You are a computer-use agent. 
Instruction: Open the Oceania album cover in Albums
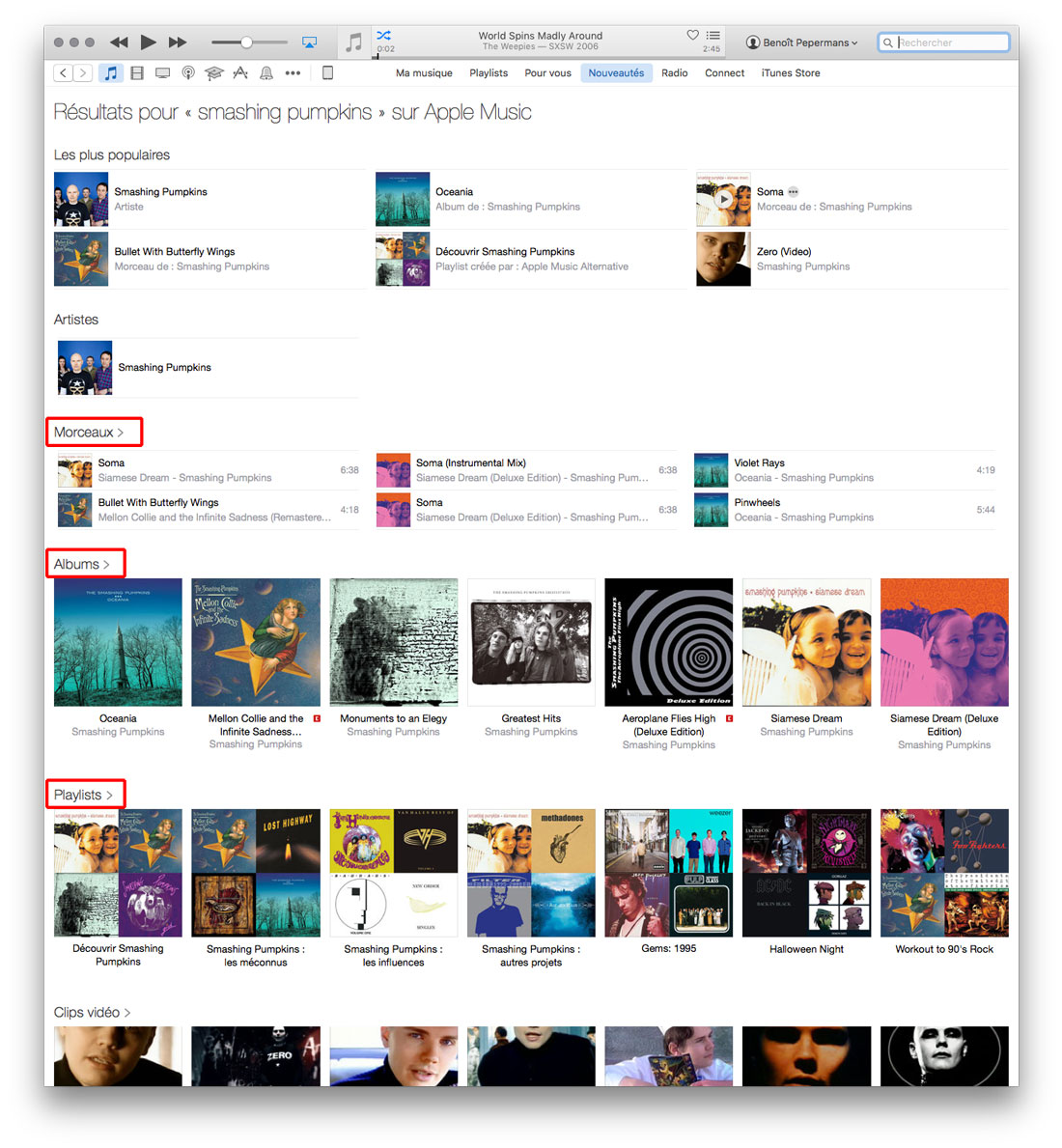coord(118,642)
